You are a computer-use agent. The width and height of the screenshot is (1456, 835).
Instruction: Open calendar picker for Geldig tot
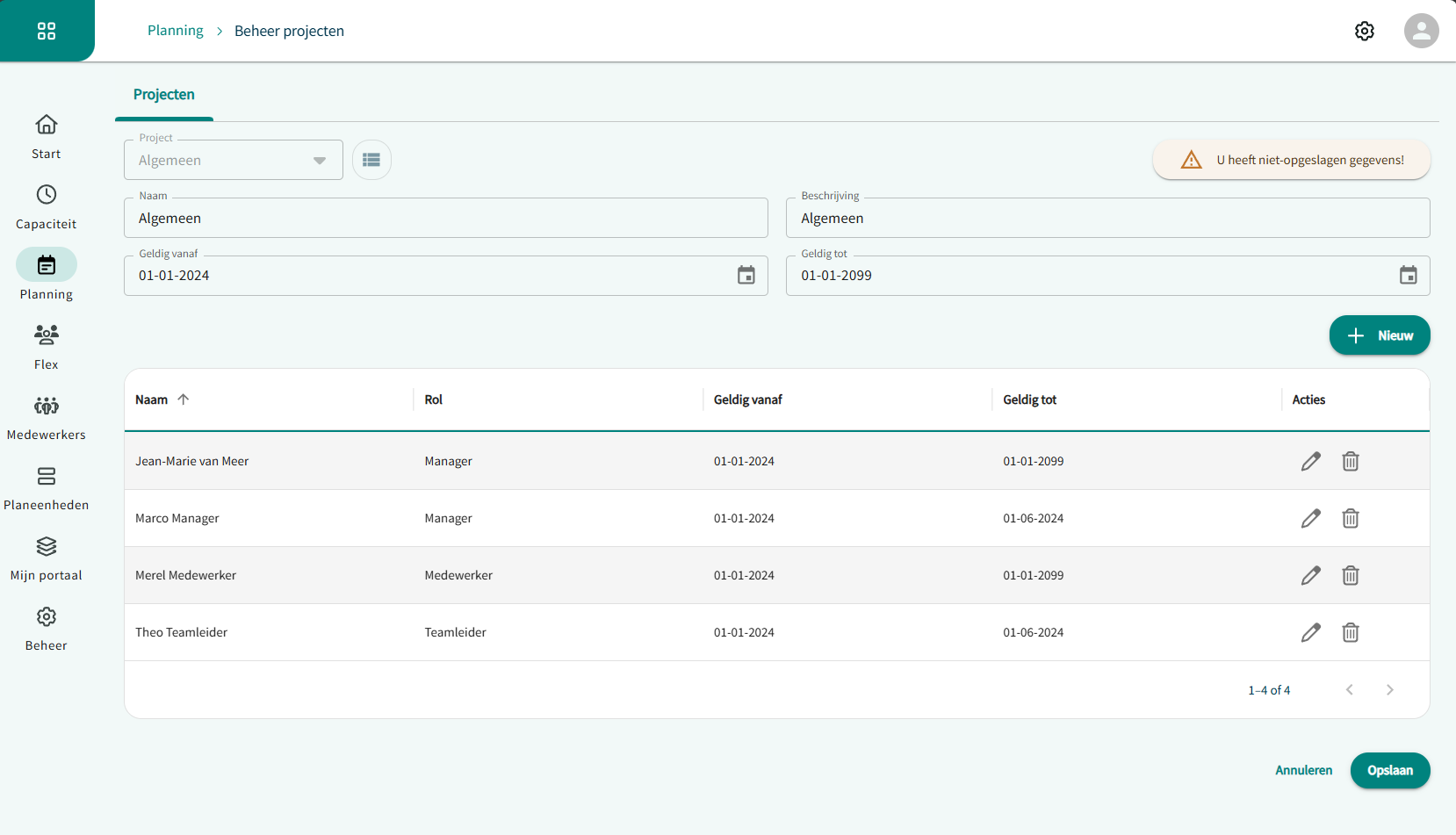point(1408,276)
